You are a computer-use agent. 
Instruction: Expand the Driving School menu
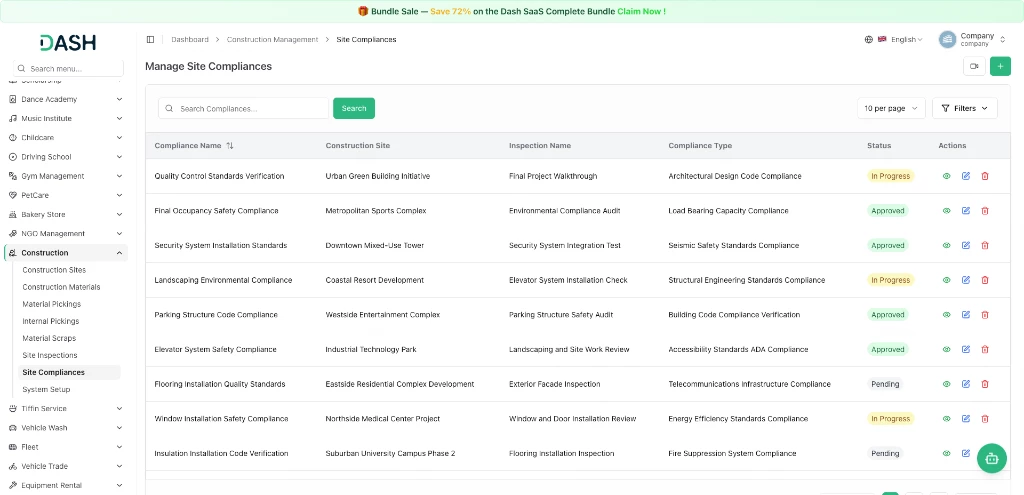(66, 157)
